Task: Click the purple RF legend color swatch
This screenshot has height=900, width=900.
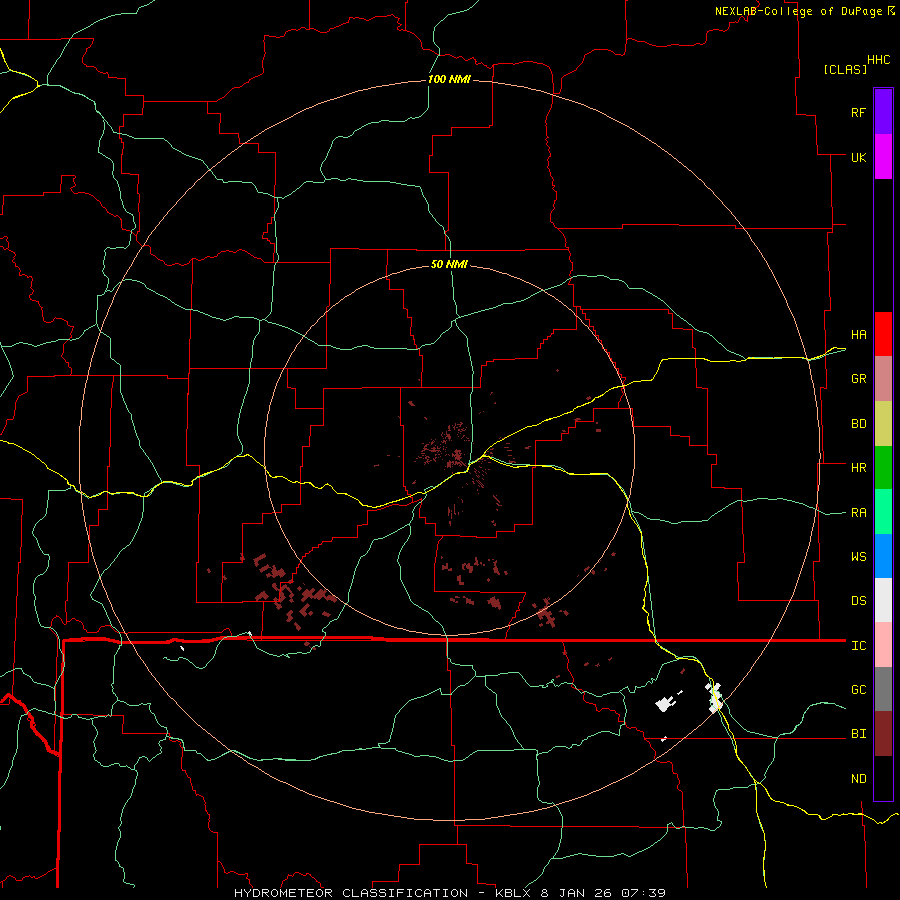Action: [x=883, y=112]
